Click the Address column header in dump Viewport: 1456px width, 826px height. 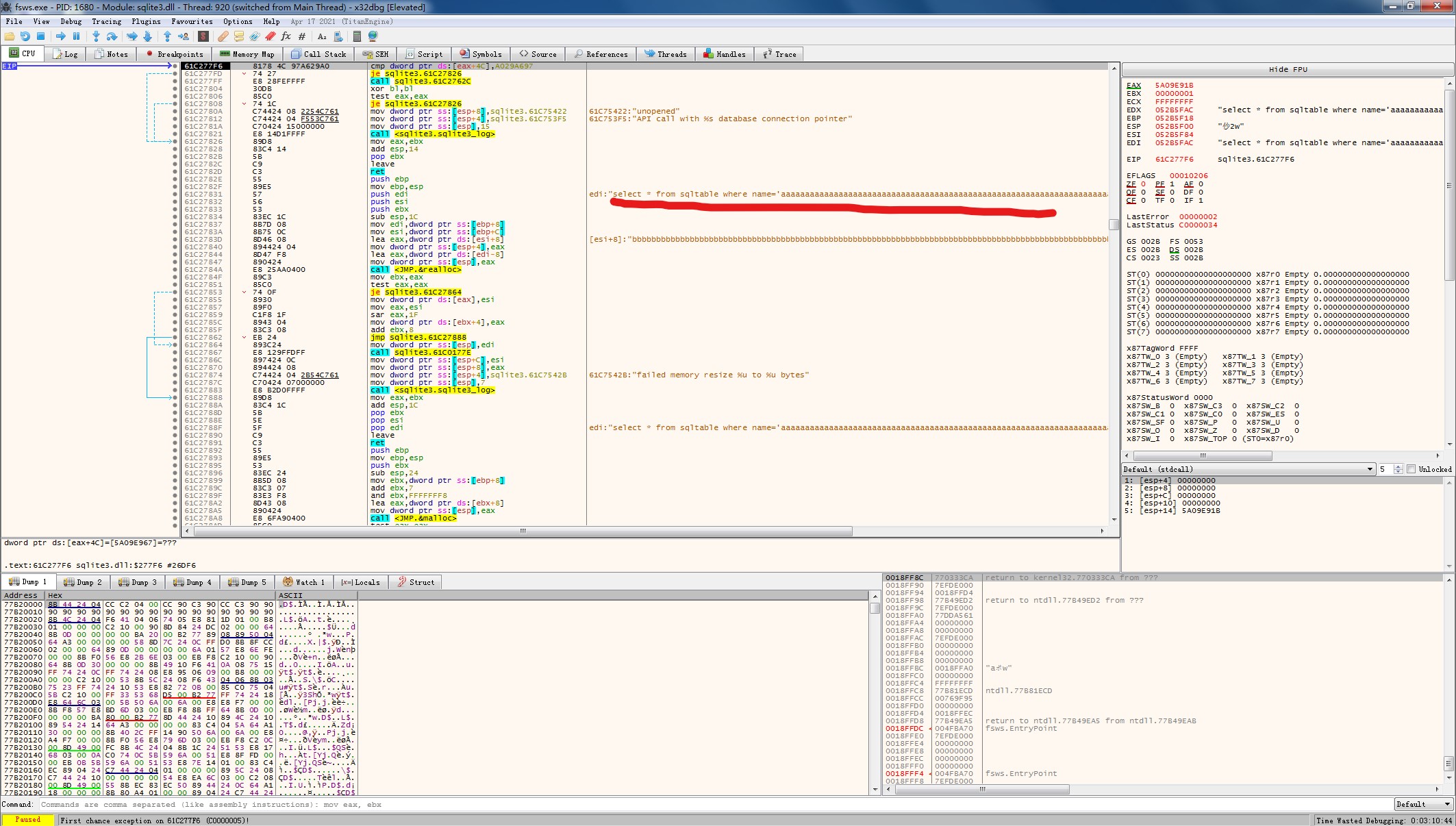[x=23, y=595]
